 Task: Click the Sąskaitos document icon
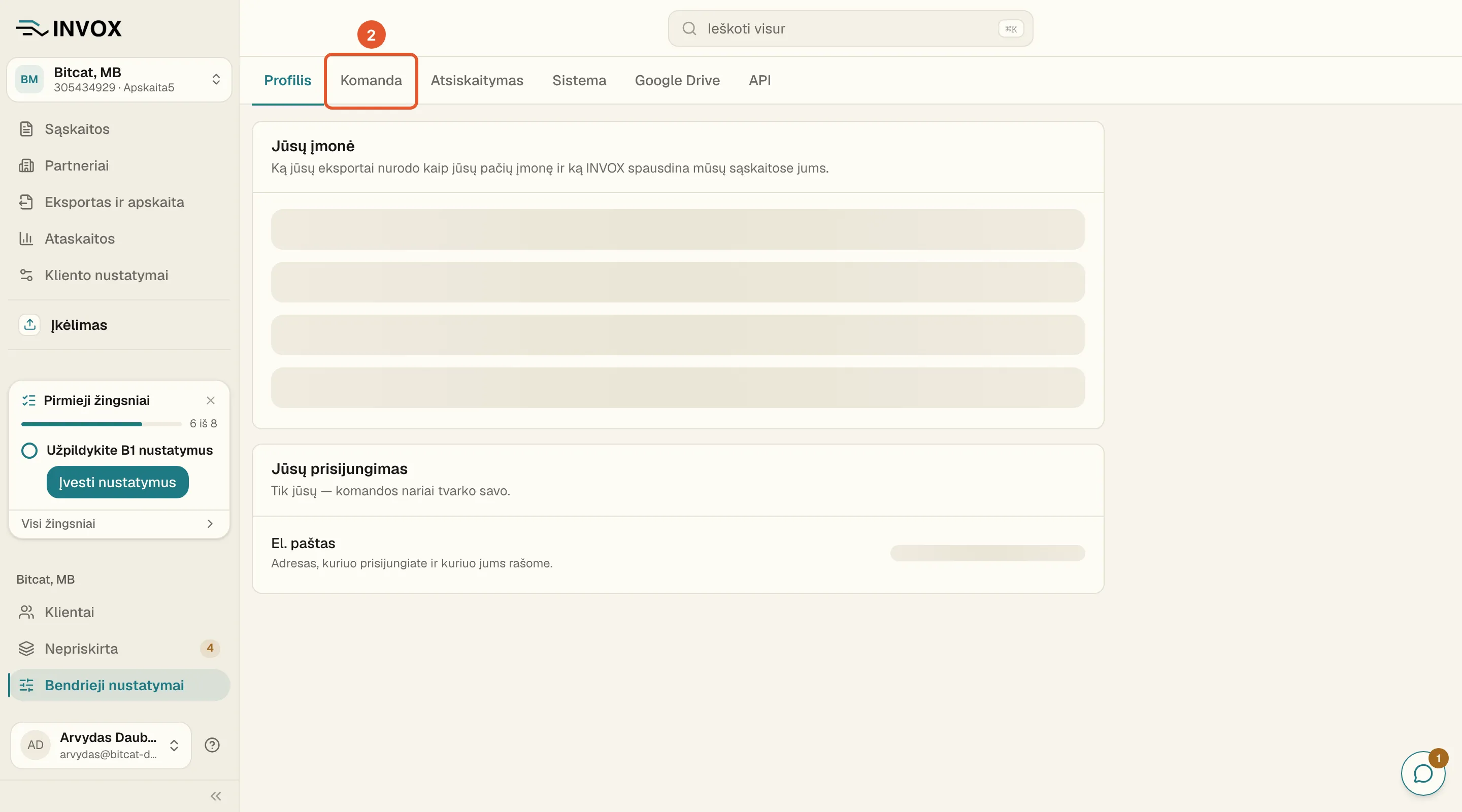pyautogui.click(x=26, y=129)
